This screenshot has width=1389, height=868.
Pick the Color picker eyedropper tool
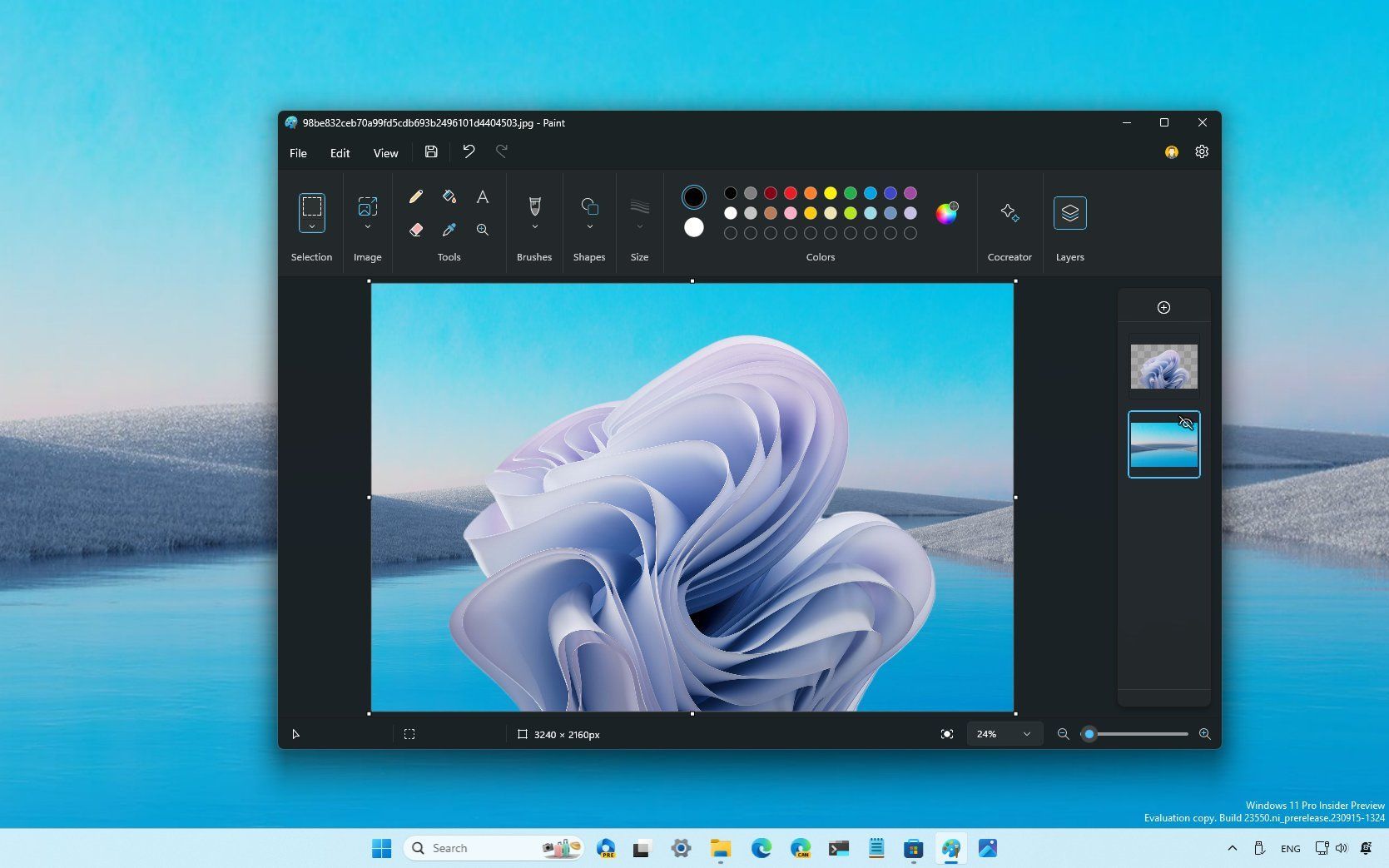tap(449, 230)
